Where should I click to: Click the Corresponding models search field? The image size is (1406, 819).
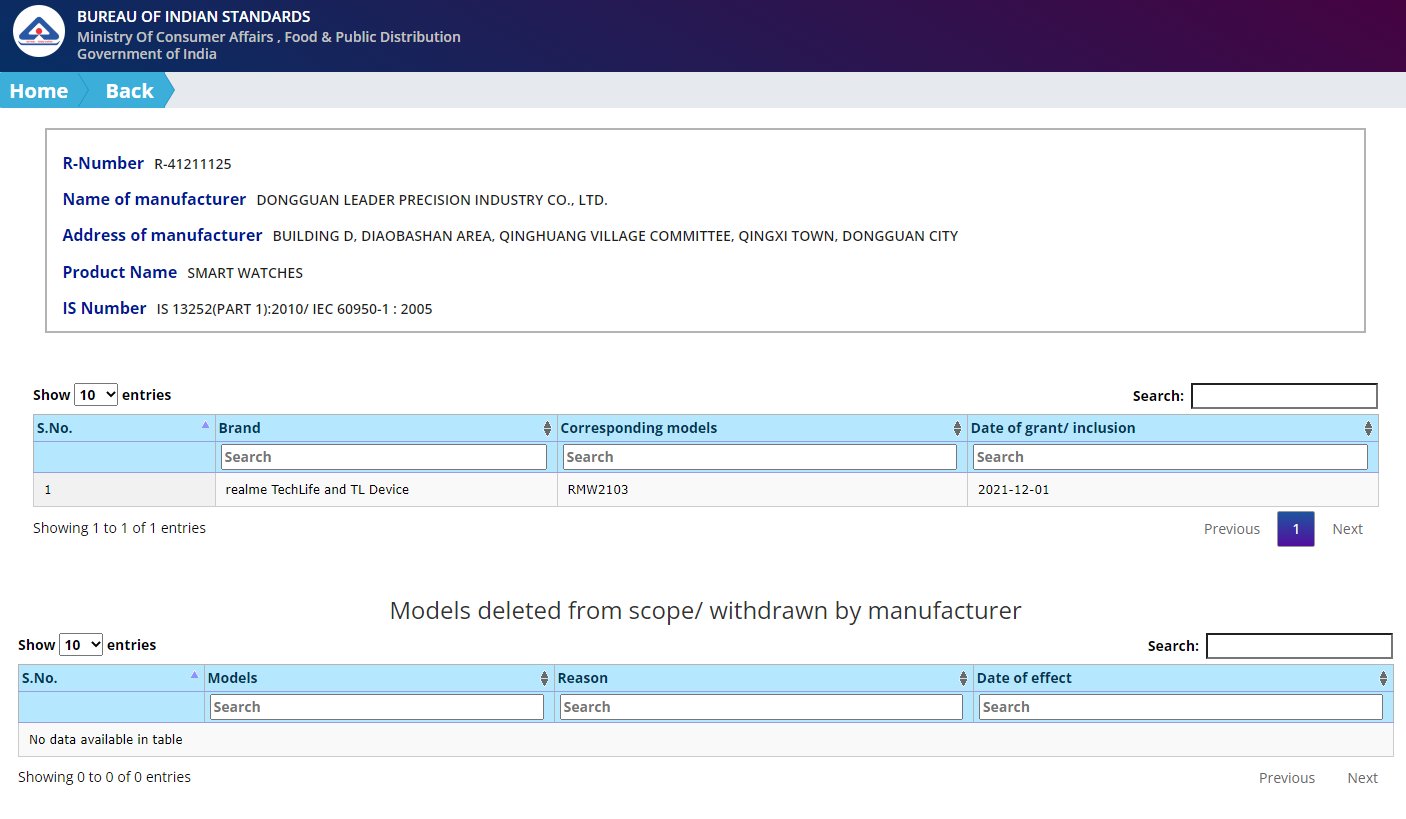tap(760, 457)
